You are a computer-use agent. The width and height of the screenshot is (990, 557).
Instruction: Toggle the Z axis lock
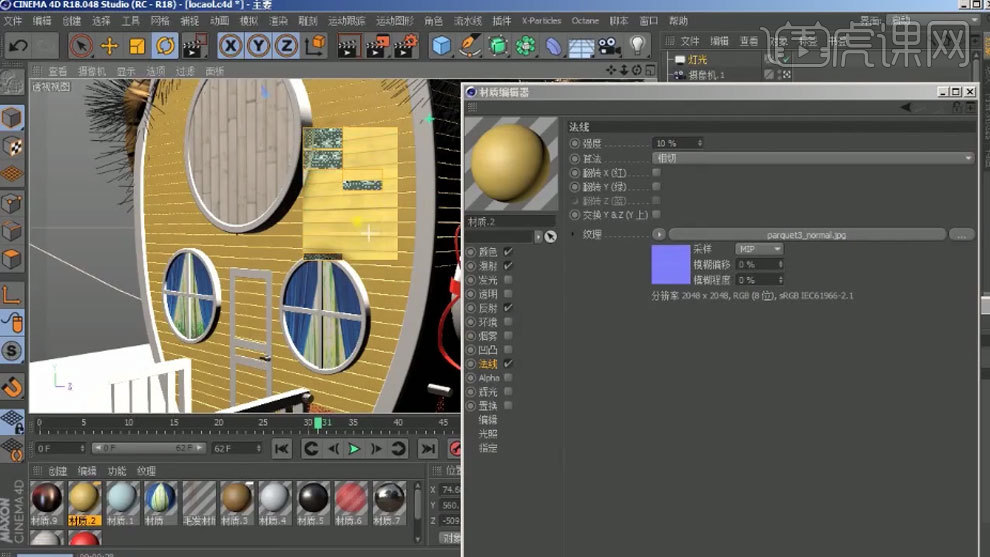(286, 46)
